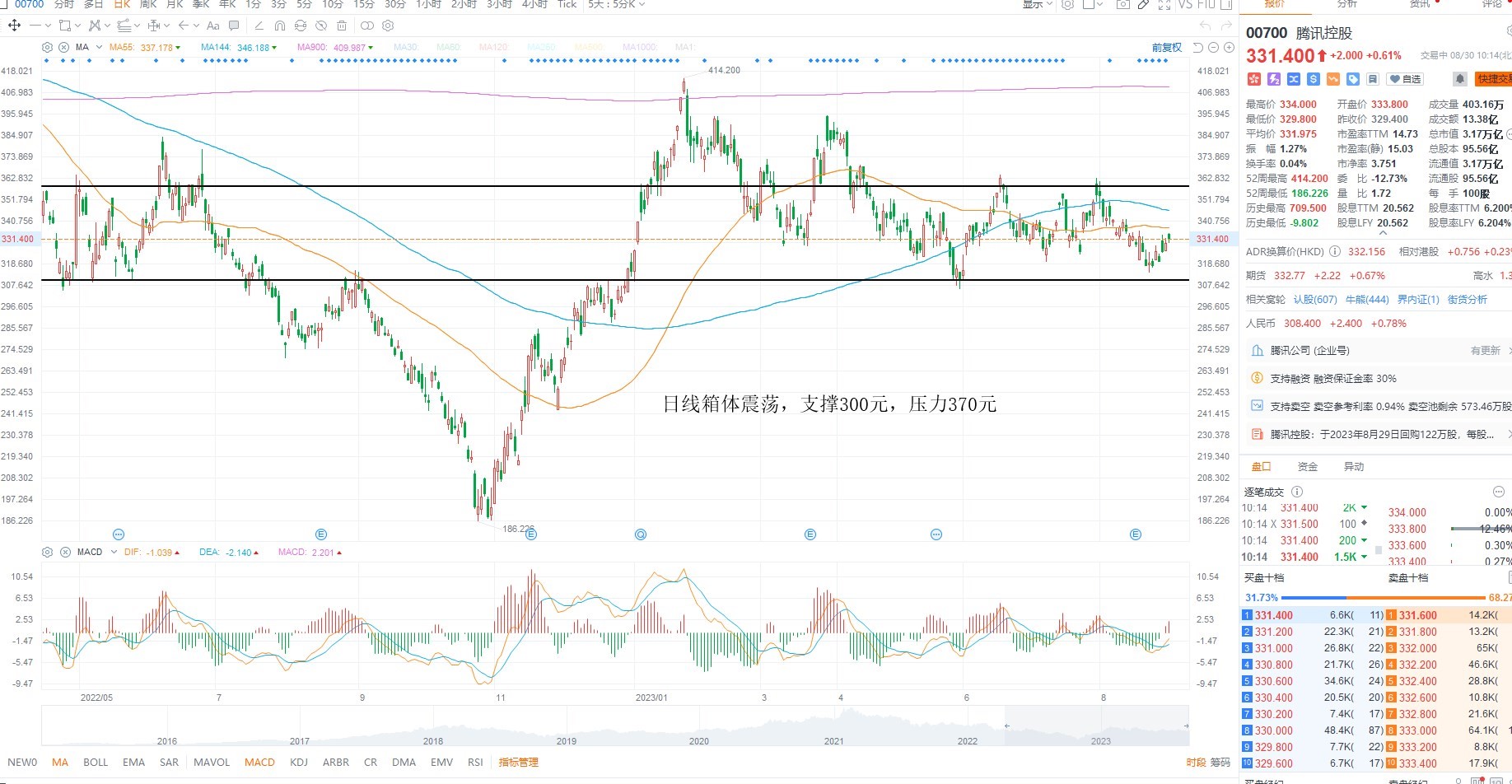The width and height of the screenshot is (1512, 784).
Task: Enable the faded MA1000 line
Action: pos(640,48)
